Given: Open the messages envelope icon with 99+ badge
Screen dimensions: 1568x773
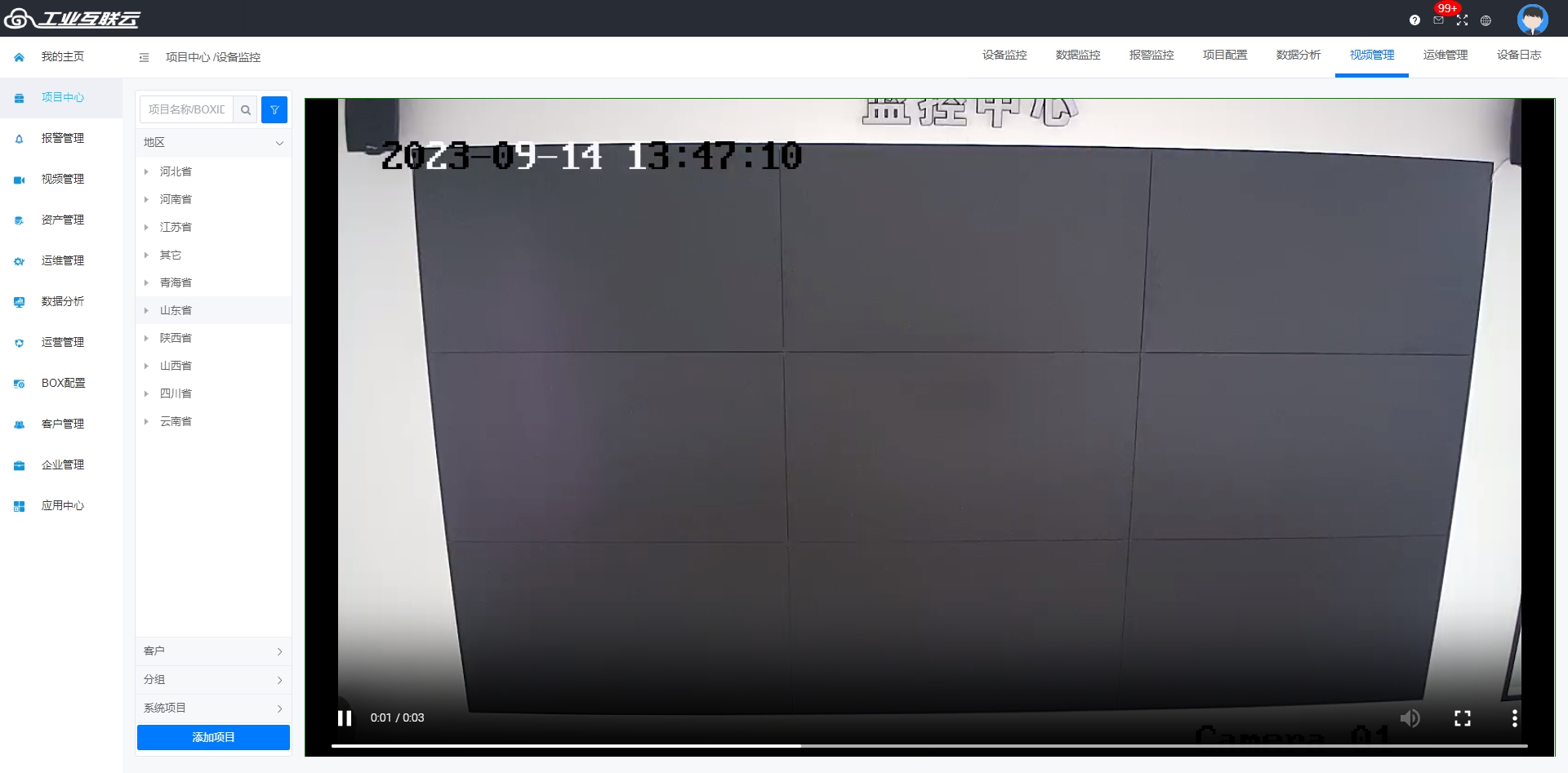Looking at the screenshot, I should (x=1438, y=20).
